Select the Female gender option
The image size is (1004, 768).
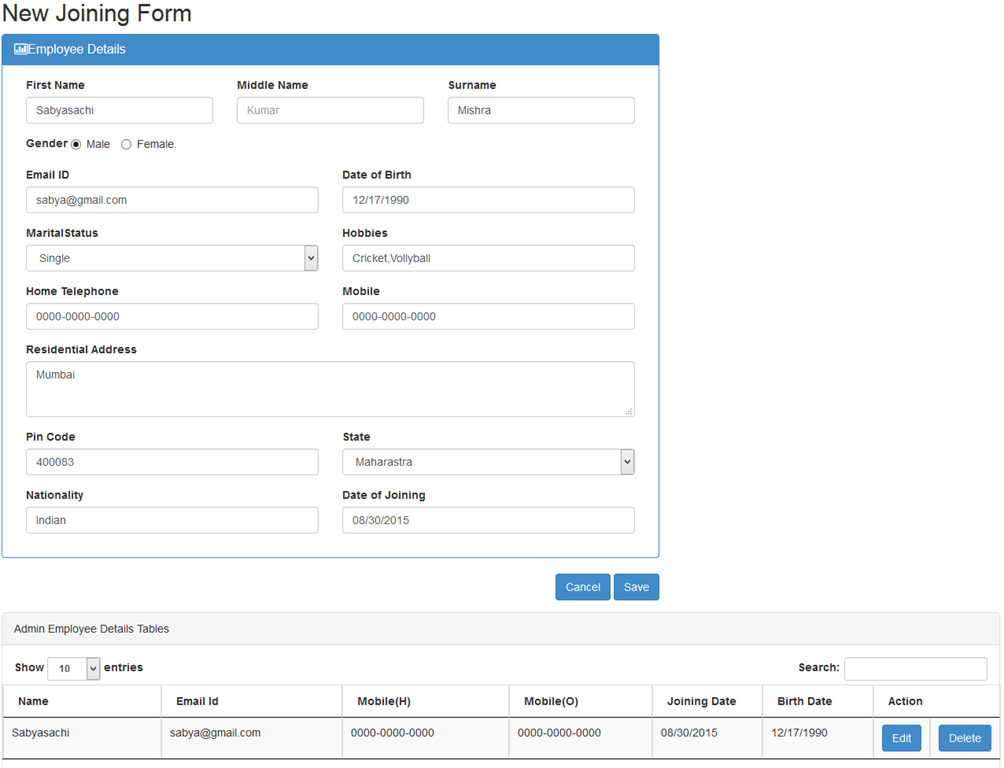point(126,145)
